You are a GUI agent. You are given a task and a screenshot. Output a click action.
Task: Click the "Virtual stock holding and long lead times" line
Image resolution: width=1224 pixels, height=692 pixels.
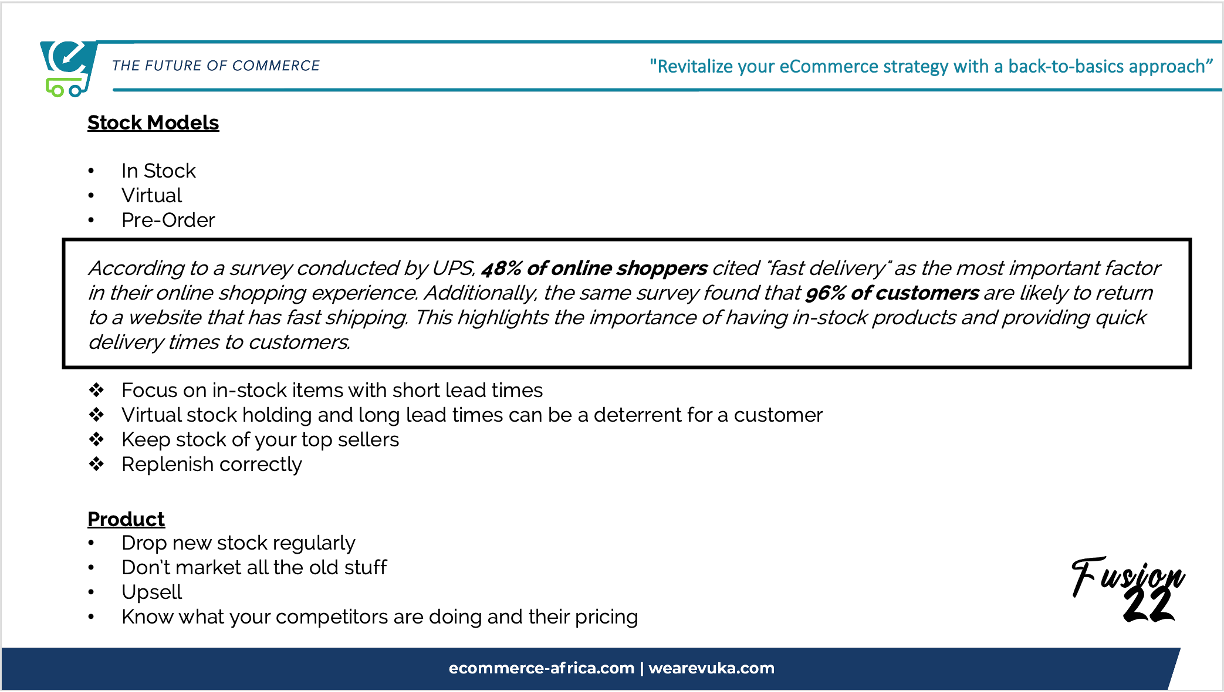click(471, 414)
